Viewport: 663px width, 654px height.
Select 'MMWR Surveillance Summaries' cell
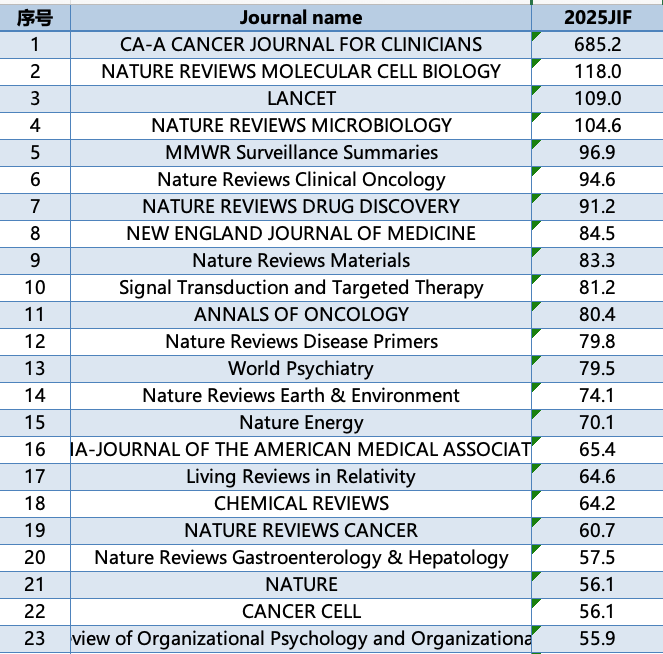point(301,153)
